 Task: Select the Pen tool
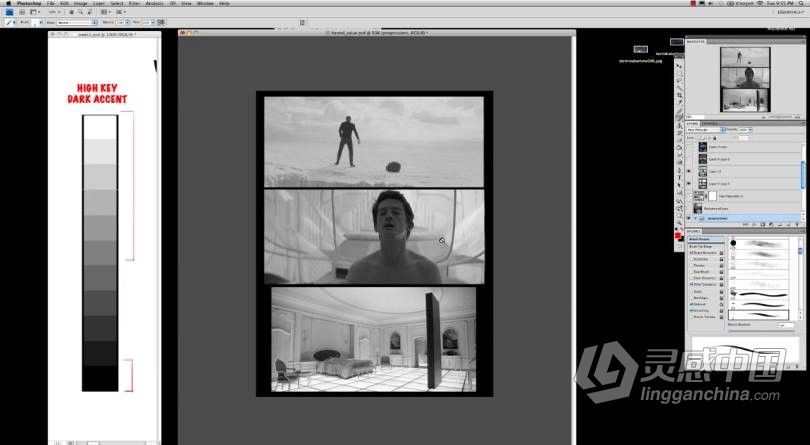coord(679,170)
